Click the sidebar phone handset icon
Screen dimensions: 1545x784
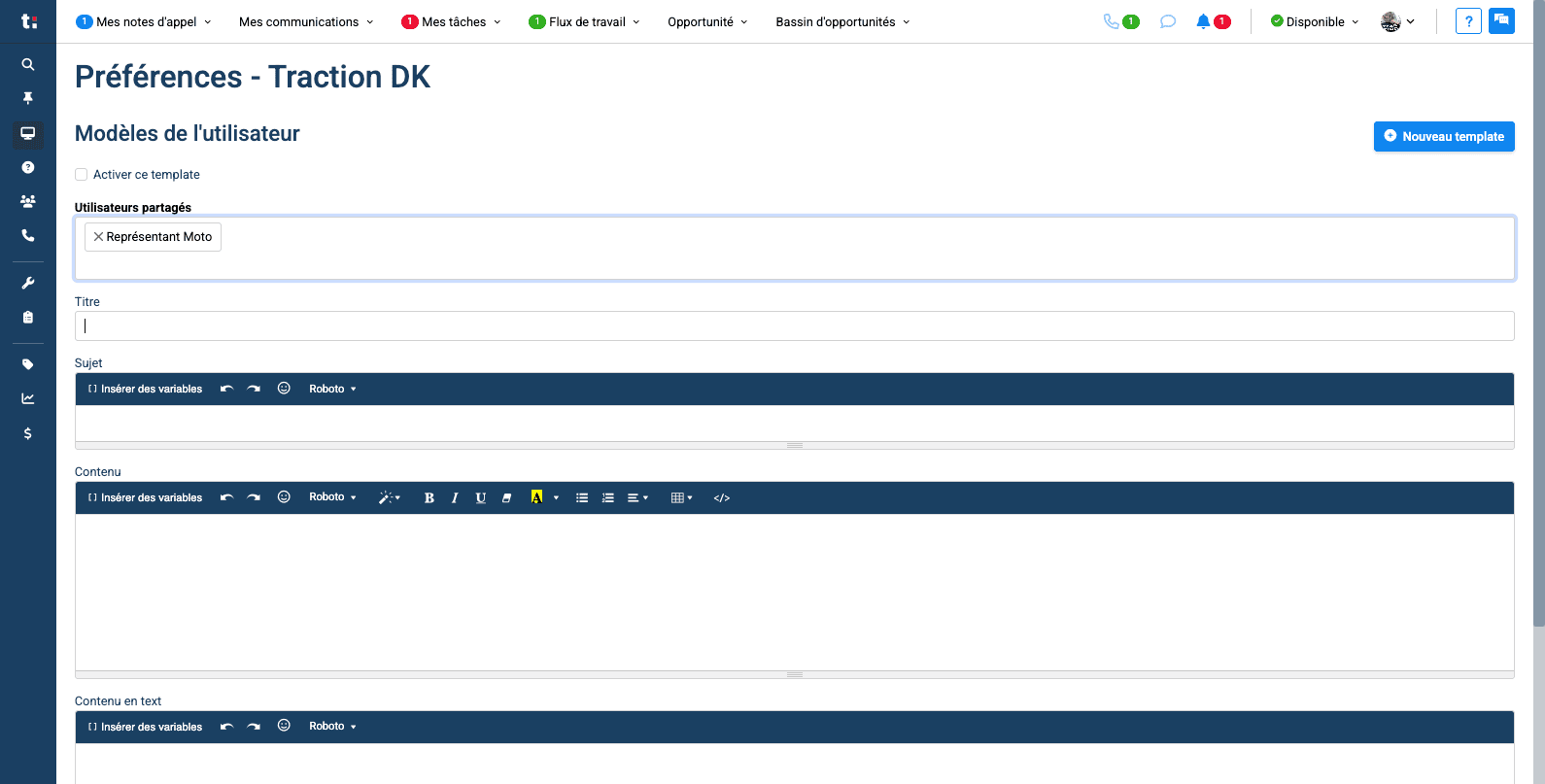coord(28,235)
